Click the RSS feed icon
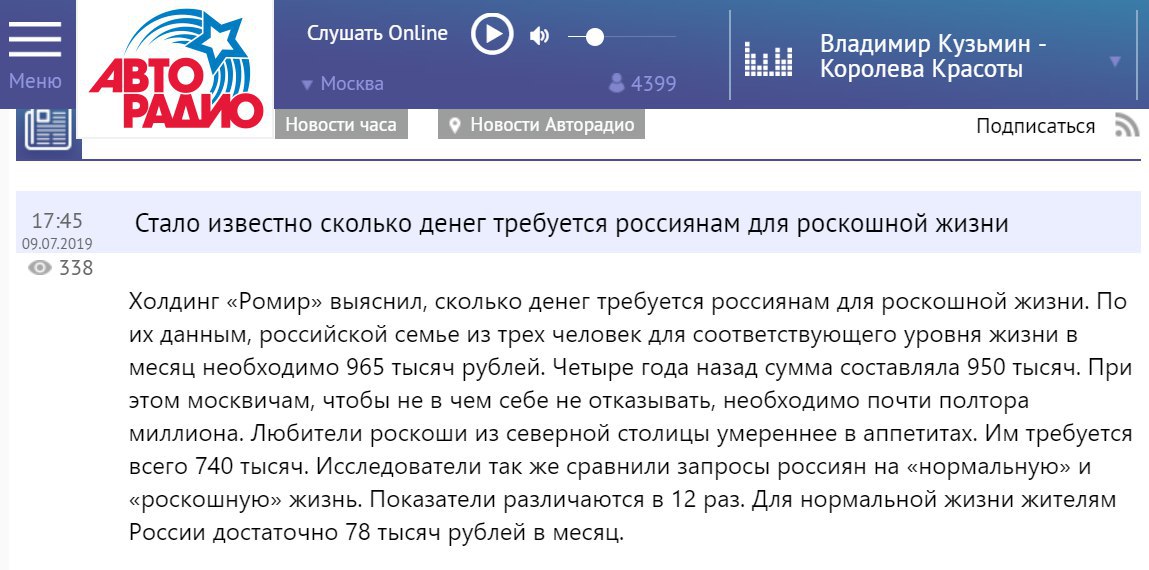1149x570 pixels. click(1126, 125)
